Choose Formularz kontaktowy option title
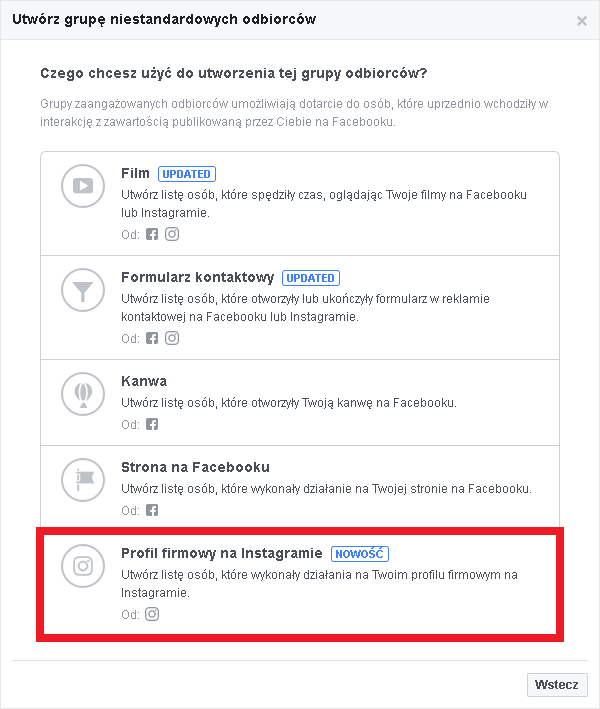Image resolution: width=600 pixels, height=709 pixels. [x=198, y=277]
